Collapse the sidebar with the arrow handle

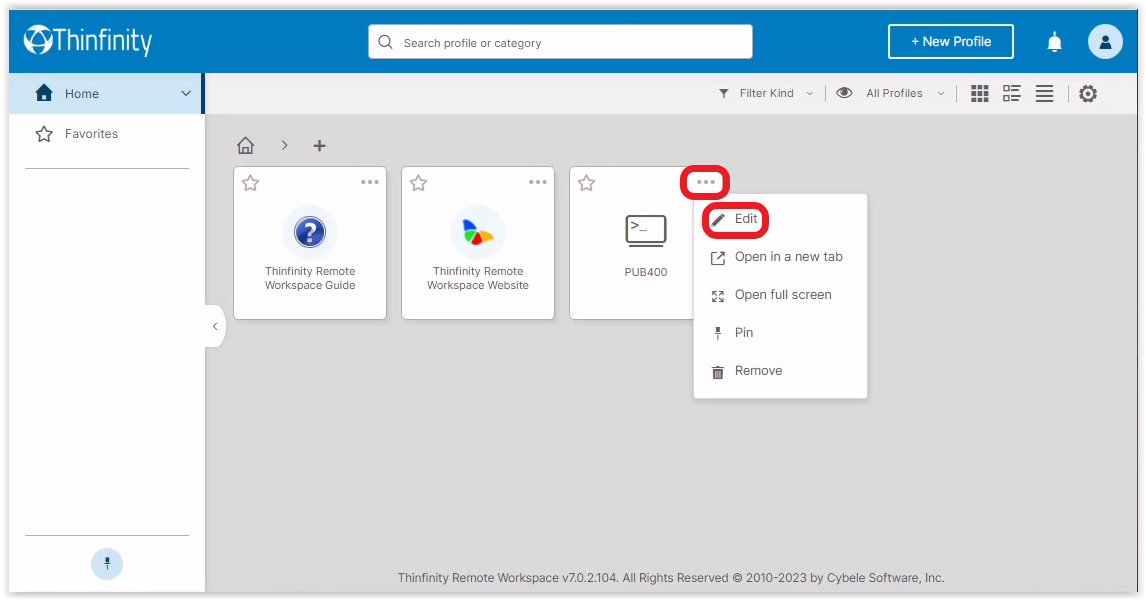[x=215, y=326]
